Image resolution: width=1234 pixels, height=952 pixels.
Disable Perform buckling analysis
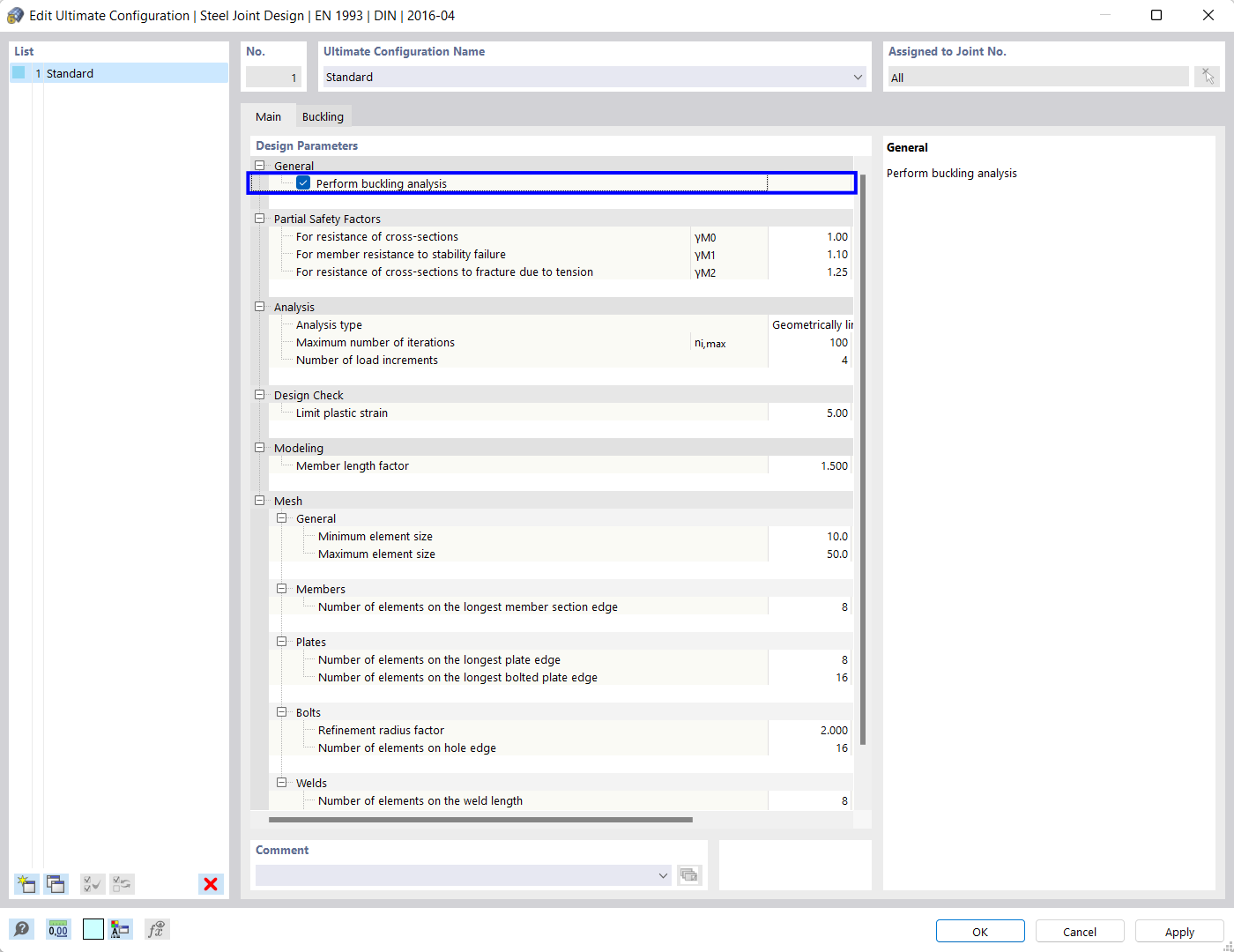coord(302,182)
